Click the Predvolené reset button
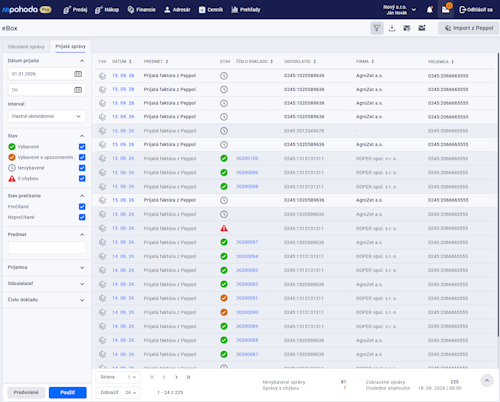This screenshot has width=500, height=402. (x=26, y=392)
